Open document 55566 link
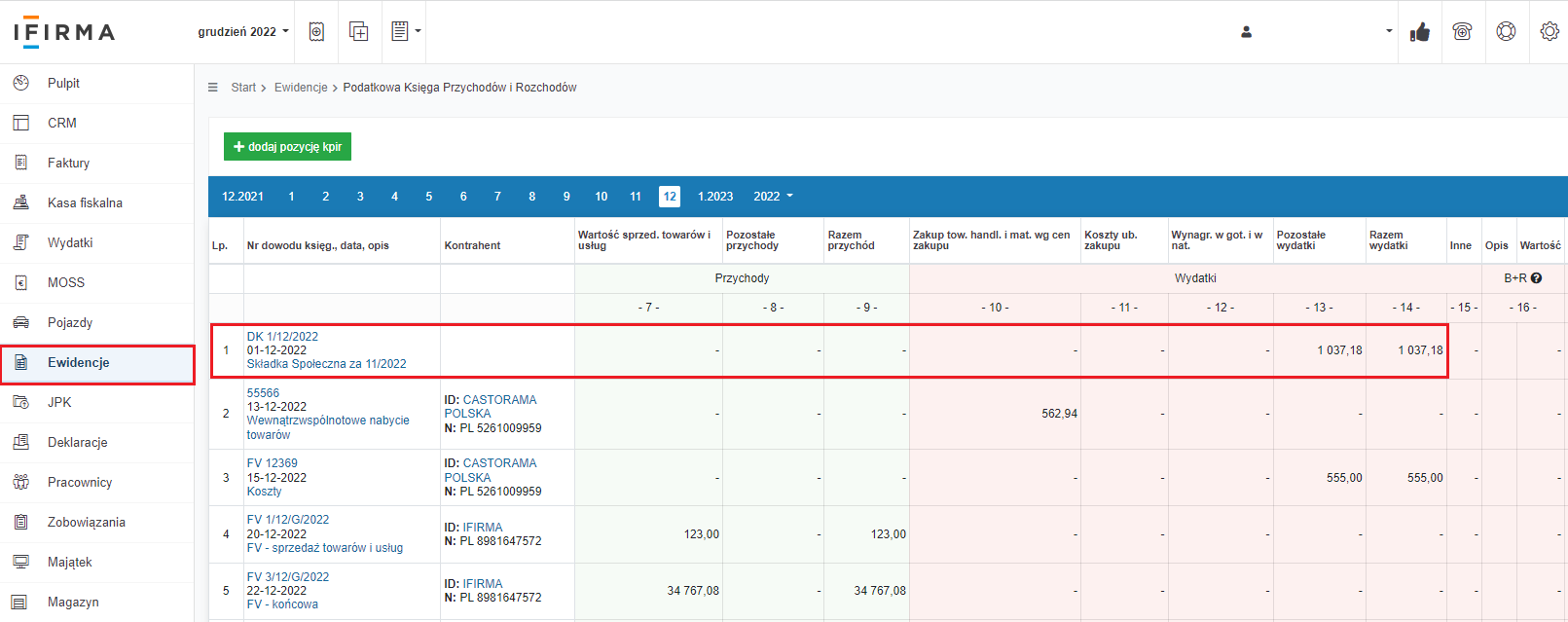 pyautogui.click(x=263, y=393)
